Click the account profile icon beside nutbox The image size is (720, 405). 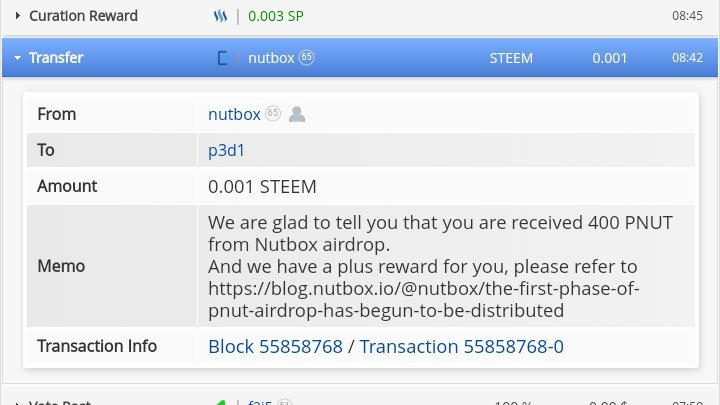click(297, 114)
